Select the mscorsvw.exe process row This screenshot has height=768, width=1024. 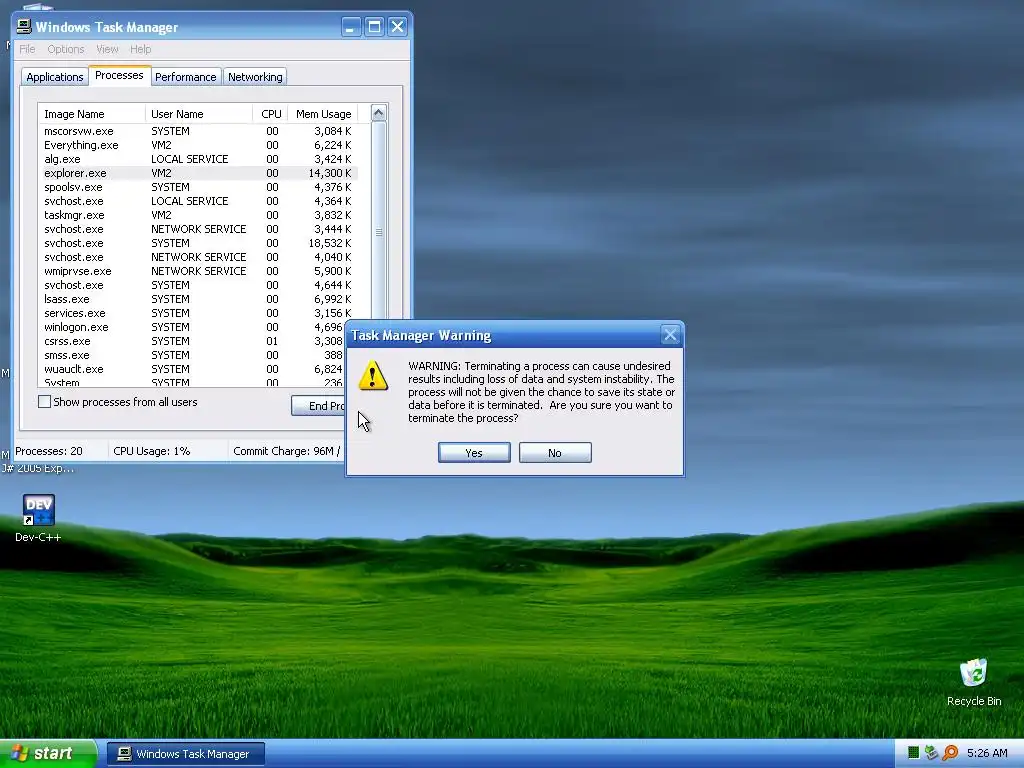click(x=198, y=131)
